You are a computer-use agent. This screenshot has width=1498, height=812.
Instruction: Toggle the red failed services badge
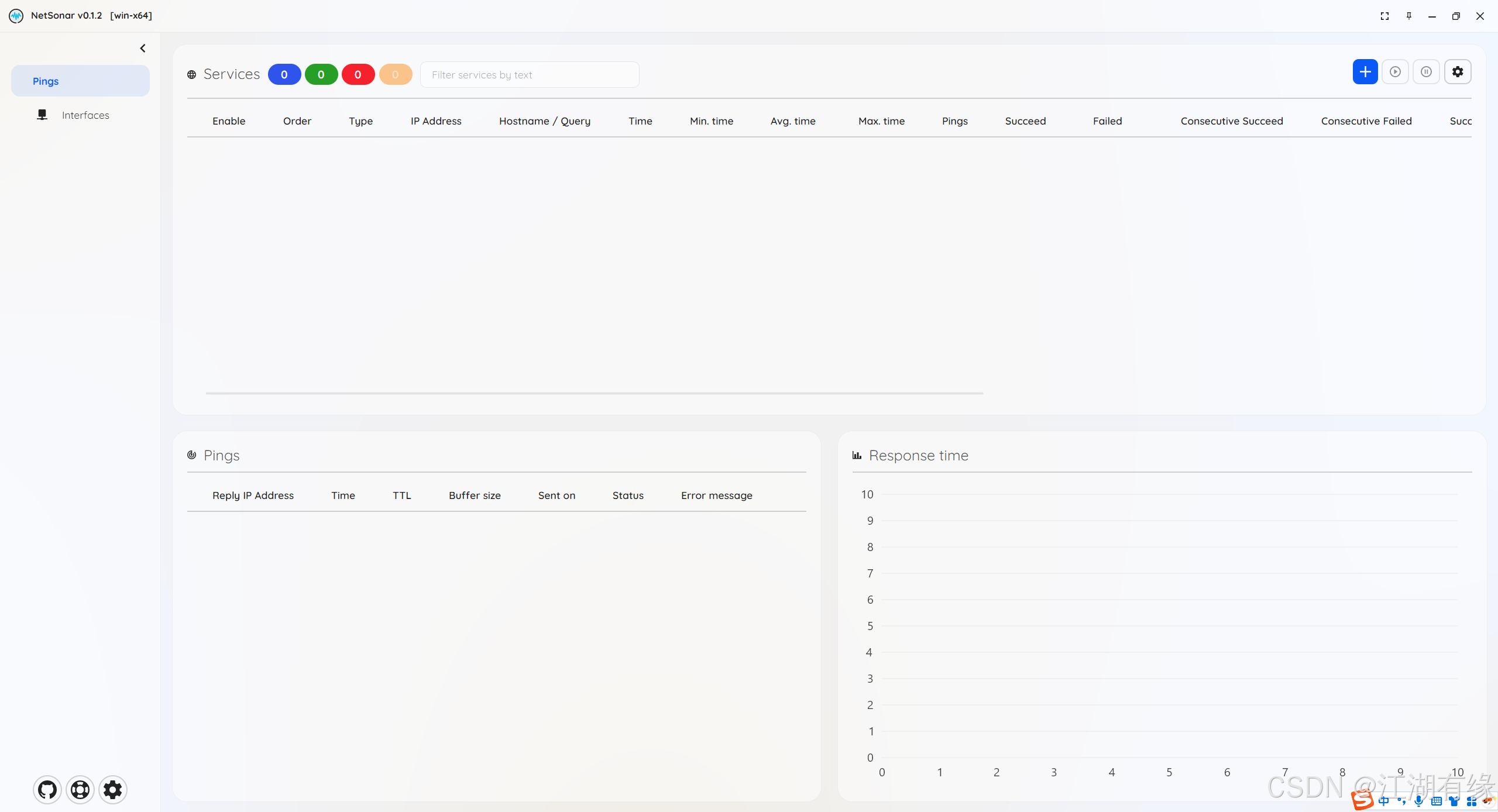coord(358,74)
